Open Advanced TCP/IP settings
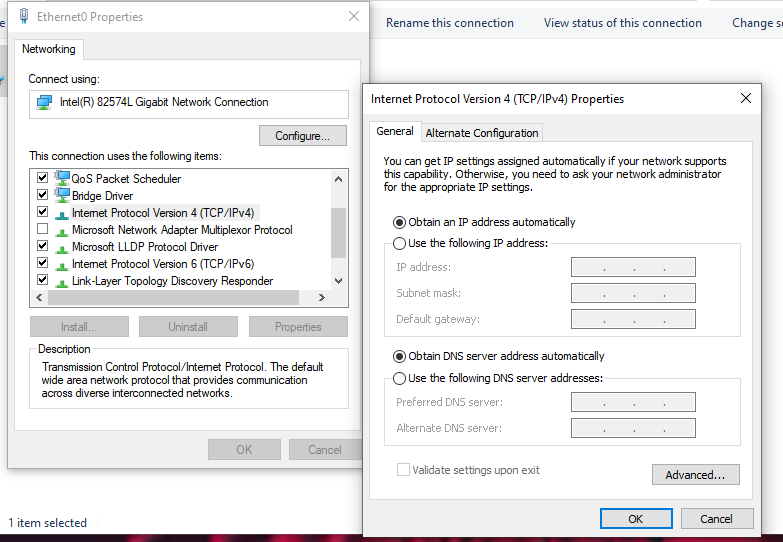The height and width of the screenshot is (542, 783). [695, 475]
